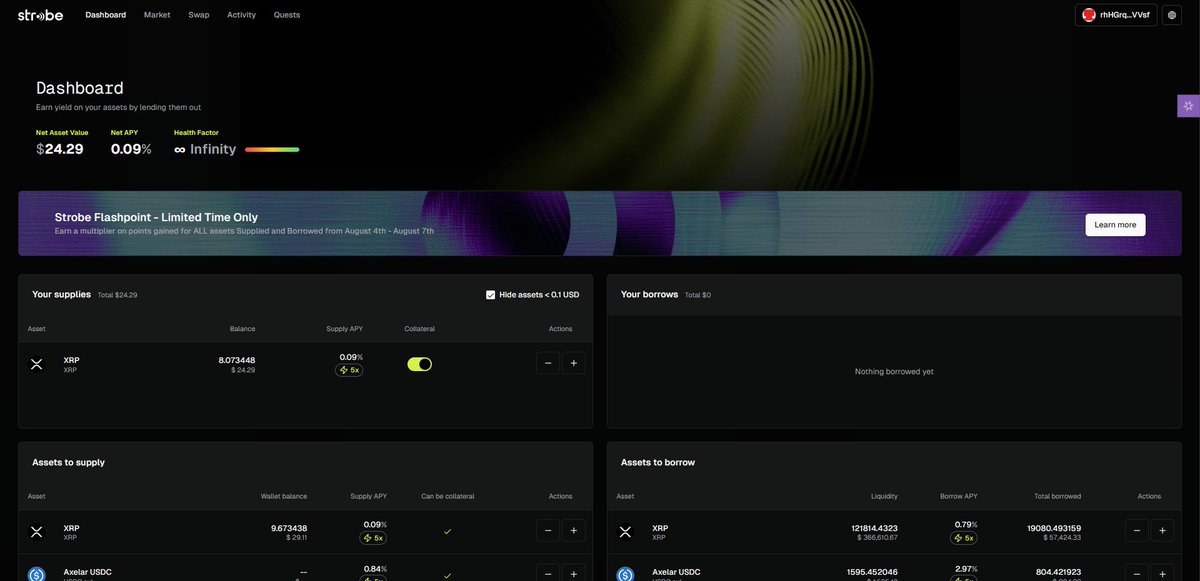Click Axelar USDC name in Assets to supply
Image resolution: width=1200 pixels, height=581 pixels.
tap(88, 572)
